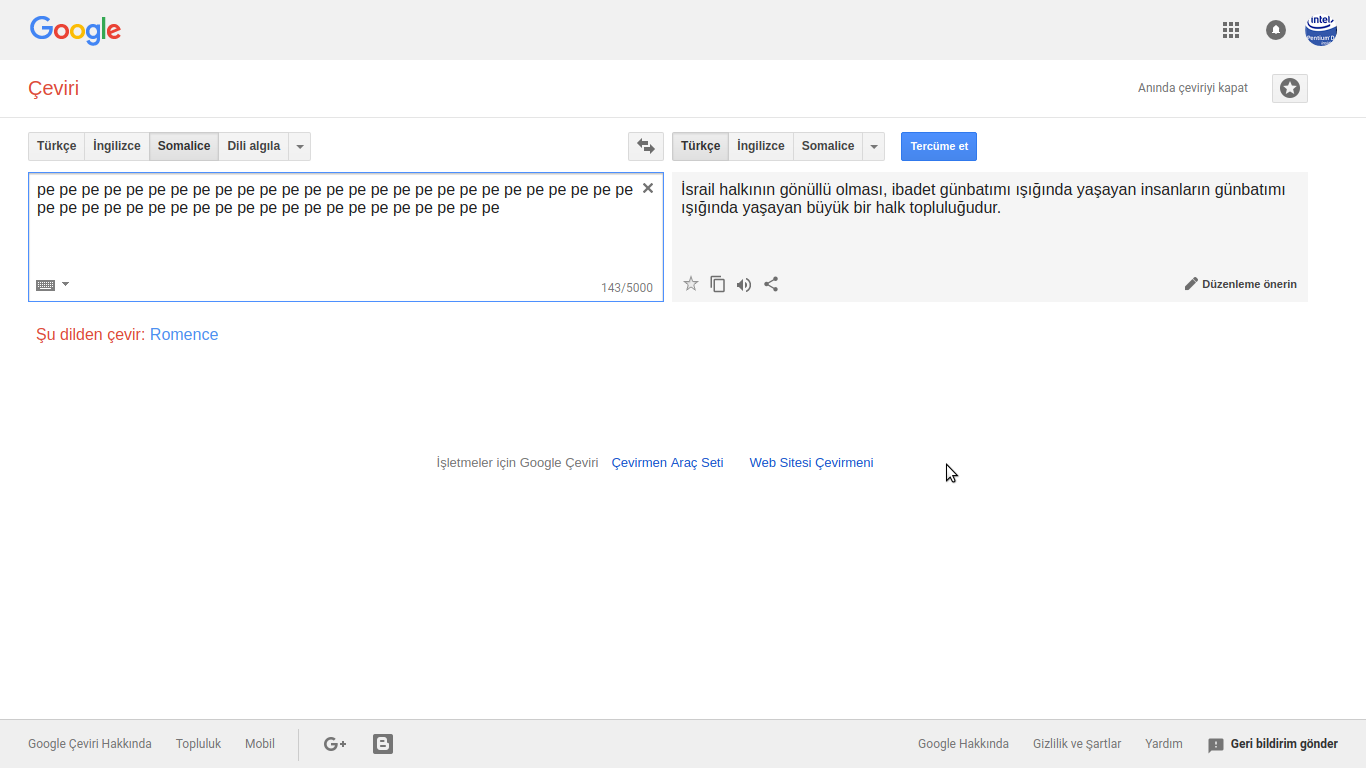Open the Google apps grid
Image resolution: width=1366 pixels, height=768 pixels.
tap(1231, 30)
